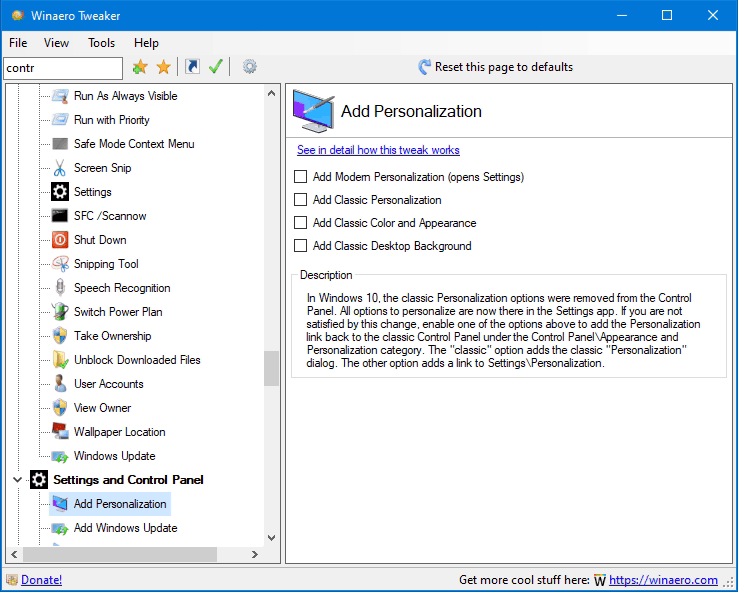Click the Run with Priority icon
The height and width of the screenshot is (592, 738).
(x=60, y=120)
